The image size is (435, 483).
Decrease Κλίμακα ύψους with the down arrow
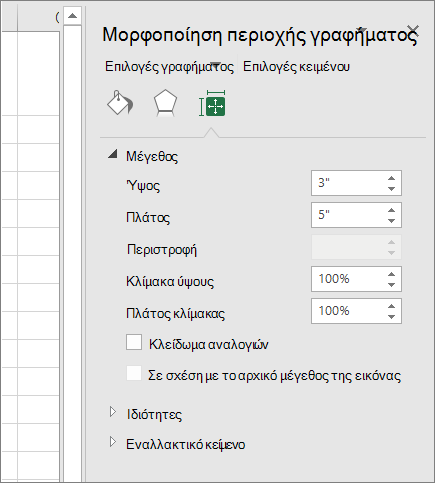point(391,285)
